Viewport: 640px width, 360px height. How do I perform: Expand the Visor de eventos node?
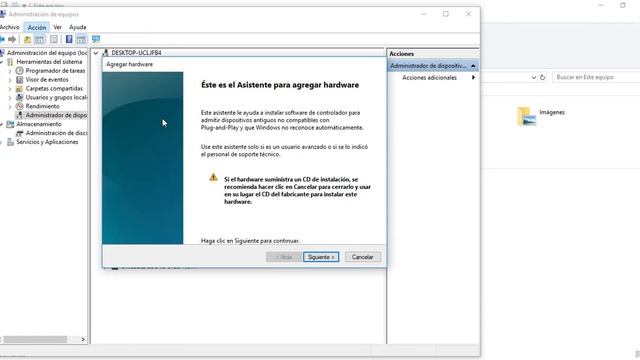(x=10, y=80)
